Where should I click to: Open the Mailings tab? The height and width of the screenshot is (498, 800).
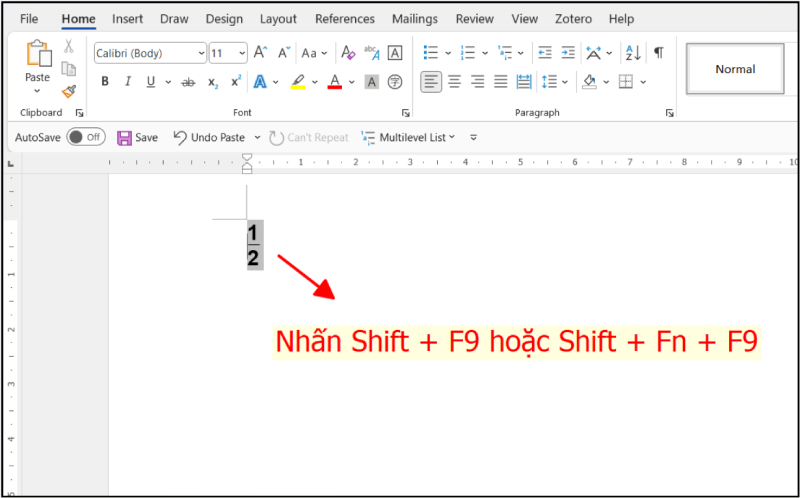tap(415, 19)
